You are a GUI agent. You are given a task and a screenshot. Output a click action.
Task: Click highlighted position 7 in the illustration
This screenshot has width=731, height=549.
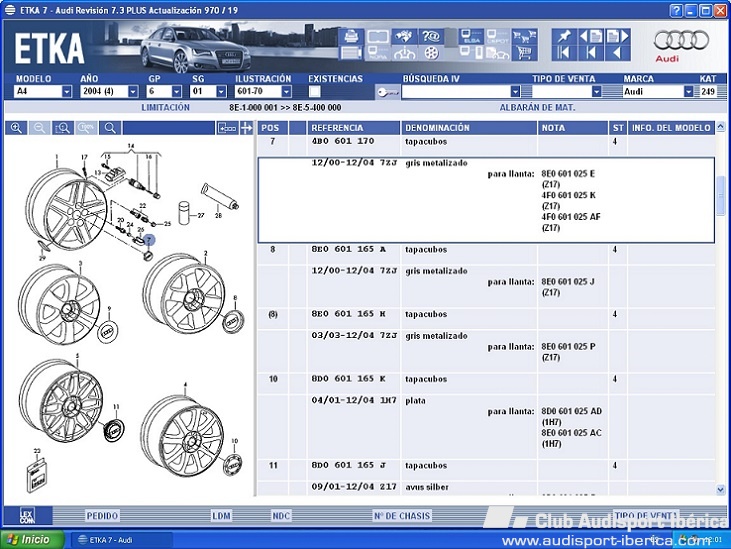pos(149,240)
